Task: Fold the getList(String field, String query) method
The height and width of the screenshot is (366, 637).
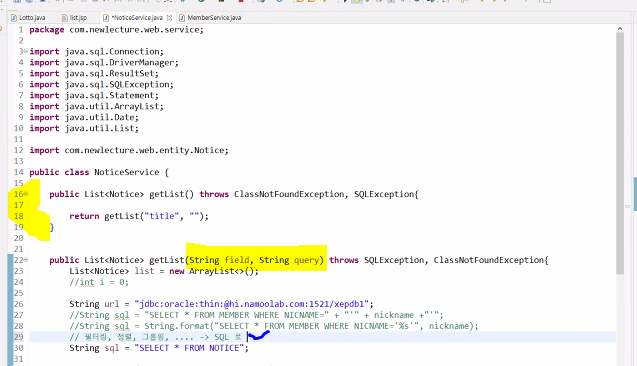Action: click(x=26, y=260)
